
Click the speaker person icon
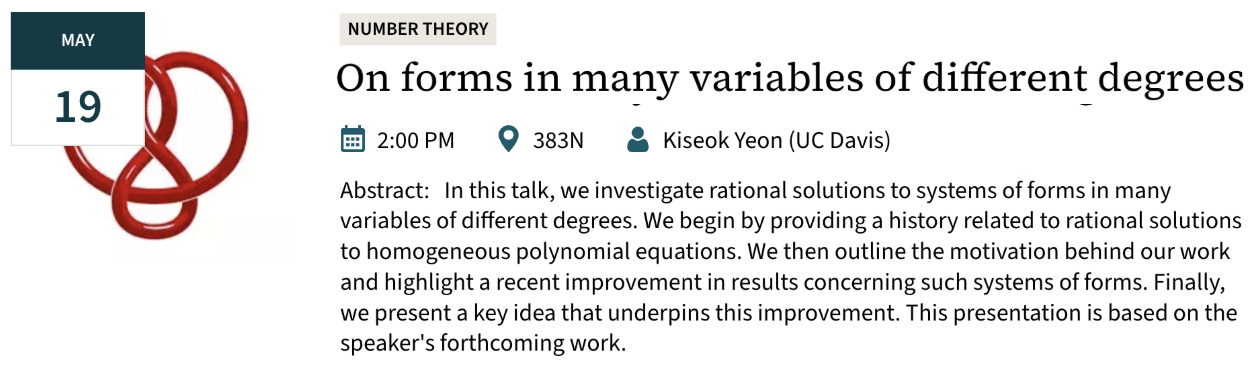click(637, 140)
